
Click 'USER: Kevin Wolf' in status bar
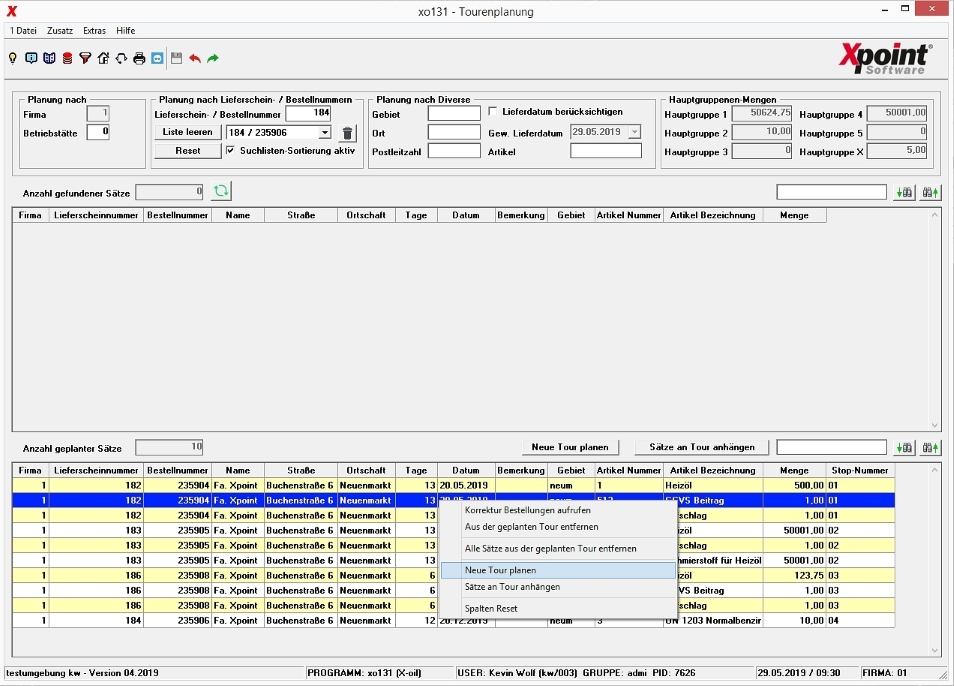[x=518, y=673]
